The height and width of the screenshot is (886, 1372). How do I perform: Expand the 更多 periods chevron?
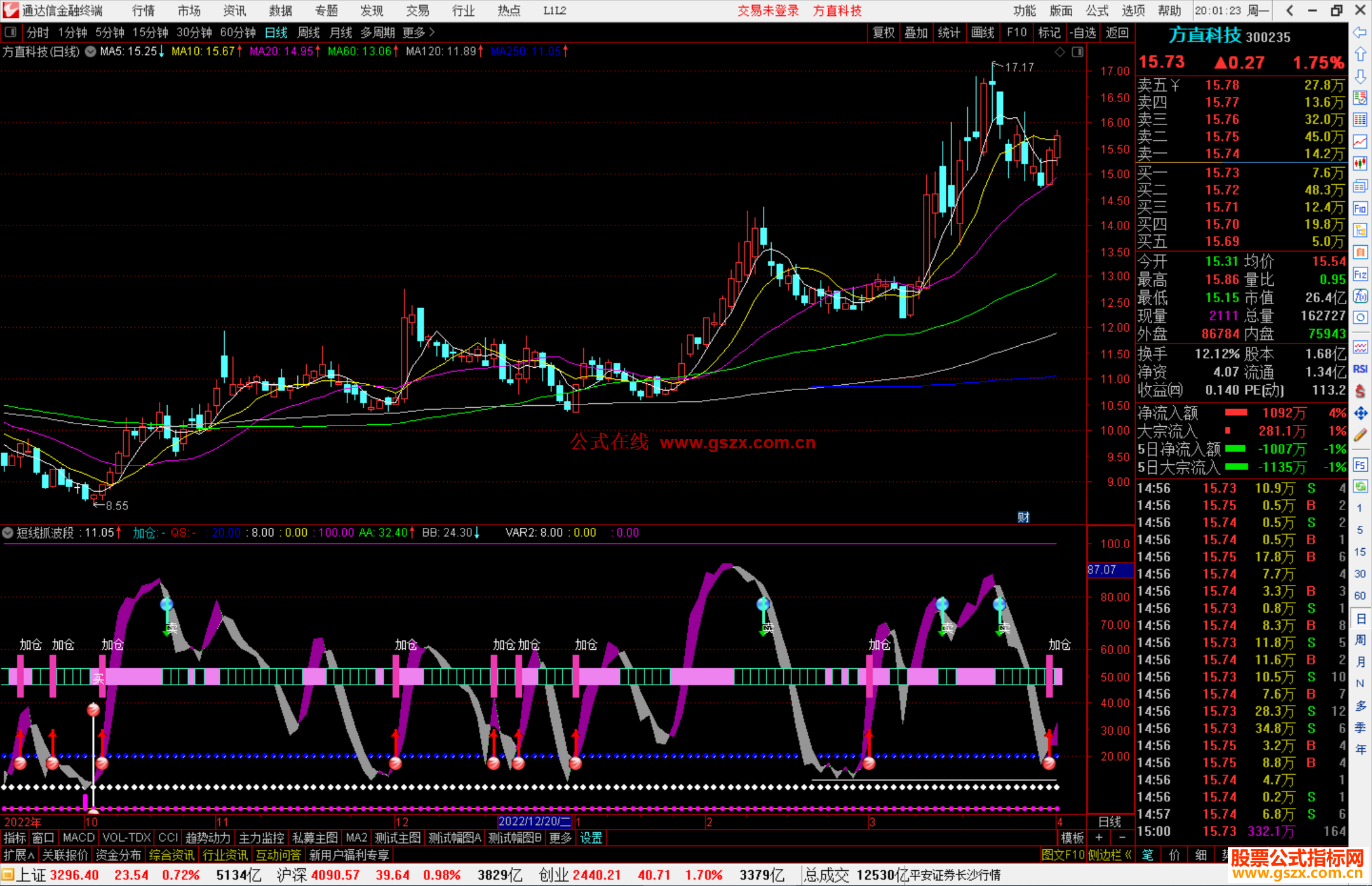[432, 32]
